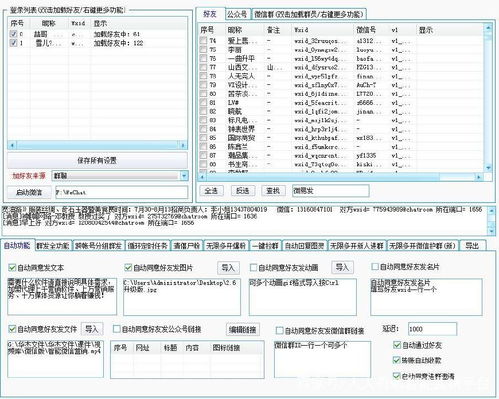Click message log scroll-down arrow
The height and width of the screenshot is (399, 499).
491,231
